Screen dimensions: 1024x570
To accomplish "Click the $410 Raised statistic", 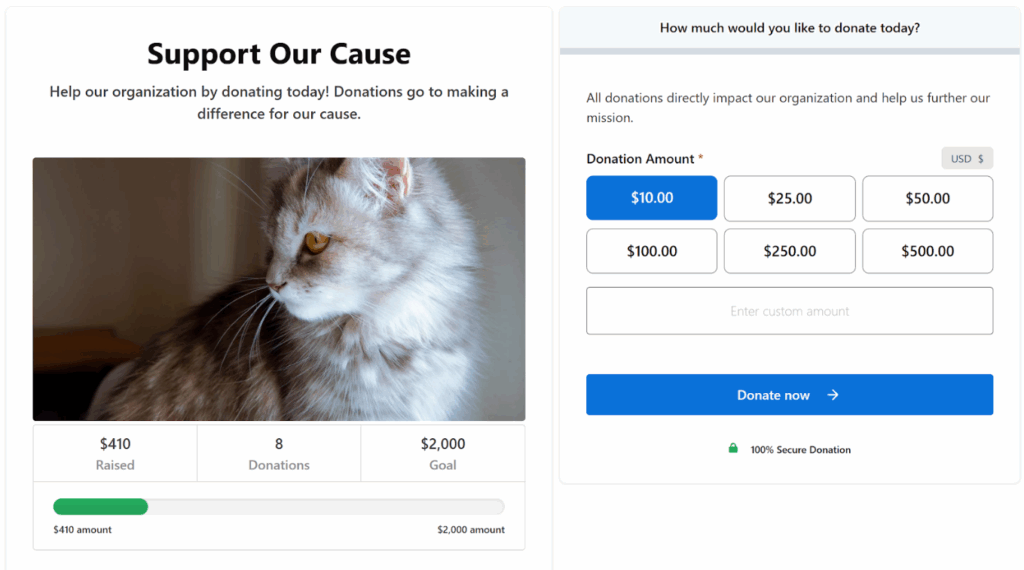I will [115, 453].
